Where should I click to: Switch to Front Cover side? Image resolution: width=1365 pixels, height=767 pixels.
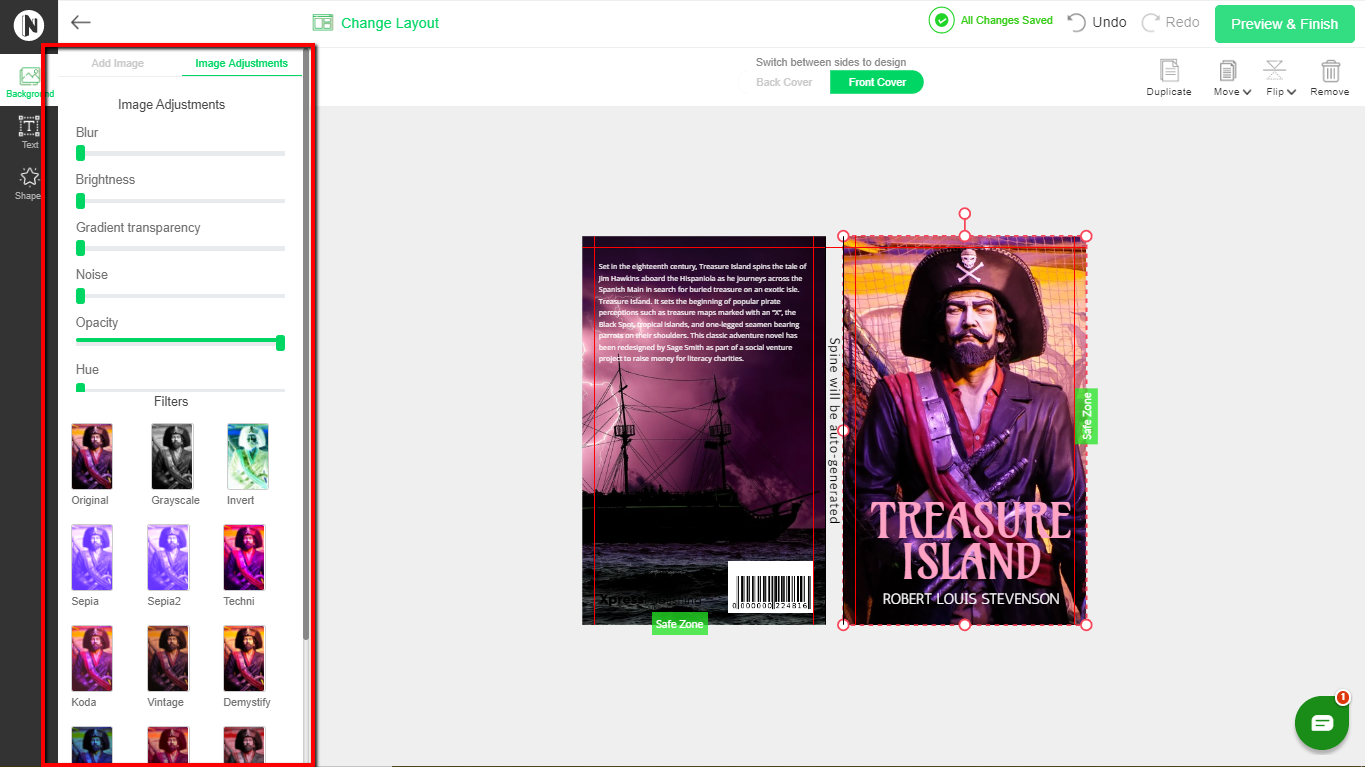coord(876,82)
